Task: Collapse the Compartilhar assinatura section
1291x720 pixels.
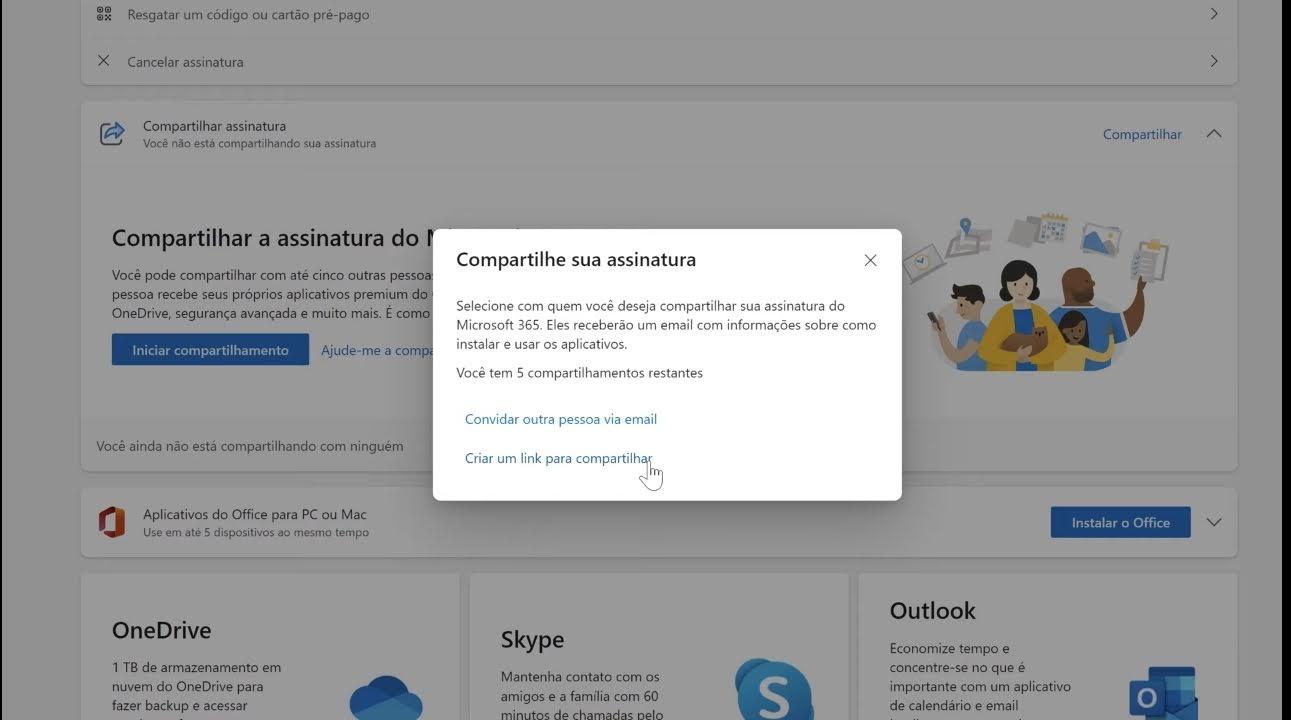Action: click(x=1214, y=134)
